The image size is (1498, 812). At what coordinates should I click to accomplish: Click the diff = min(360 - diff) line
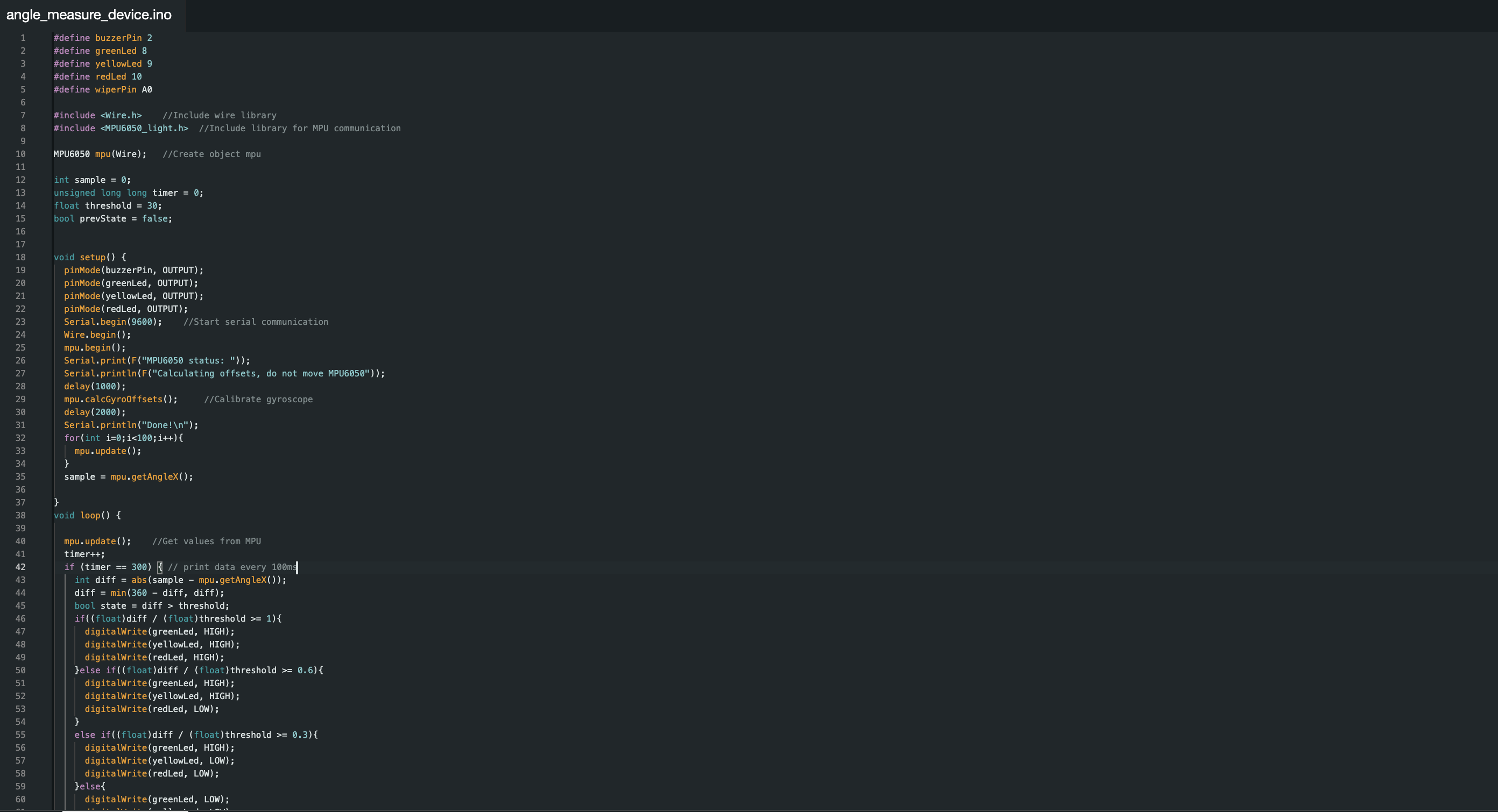coord(149,593)
